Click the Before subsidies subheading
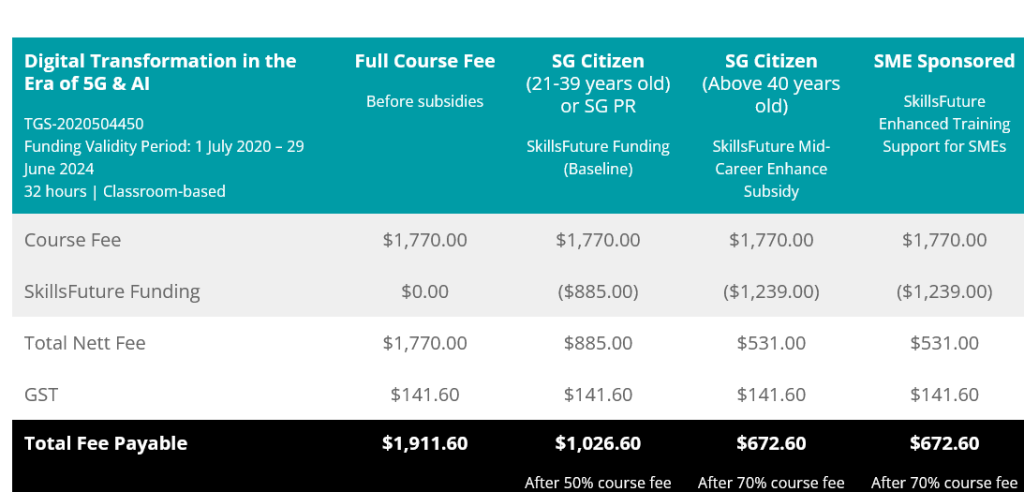The image size is (1024, 492). [424, 101]
